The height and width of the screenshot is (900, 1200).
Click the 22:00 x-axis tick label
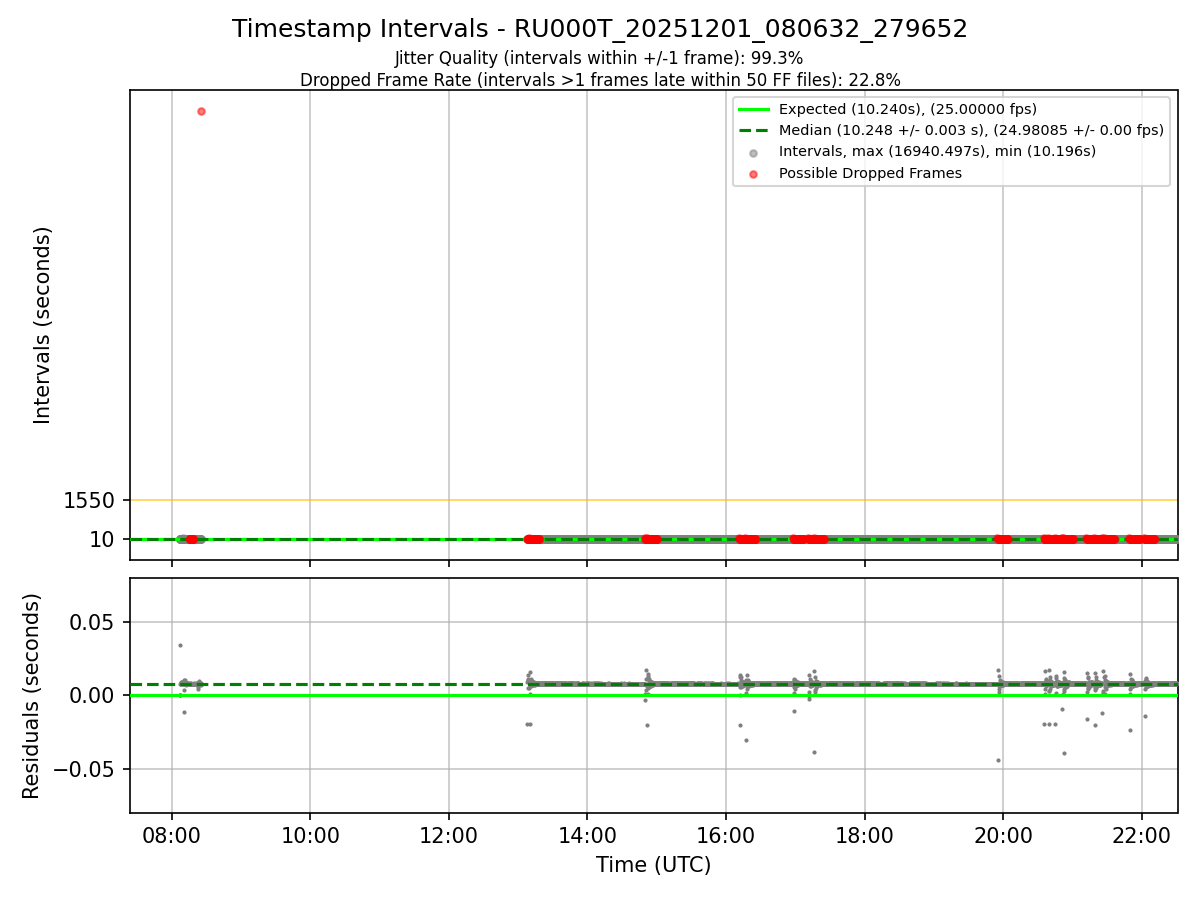(x=1142, y=834)
